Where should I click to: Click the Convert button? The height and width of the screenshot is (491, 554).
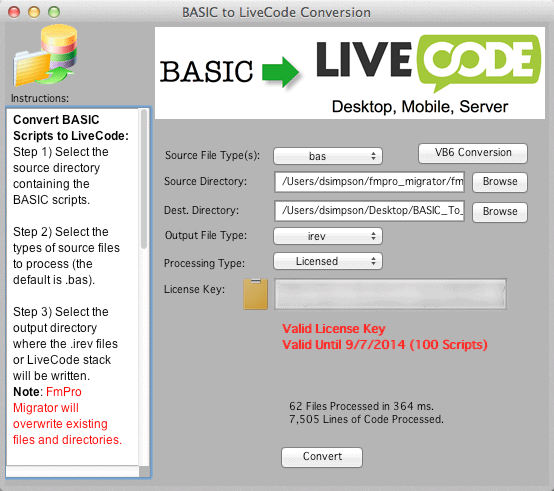point(322,457)
